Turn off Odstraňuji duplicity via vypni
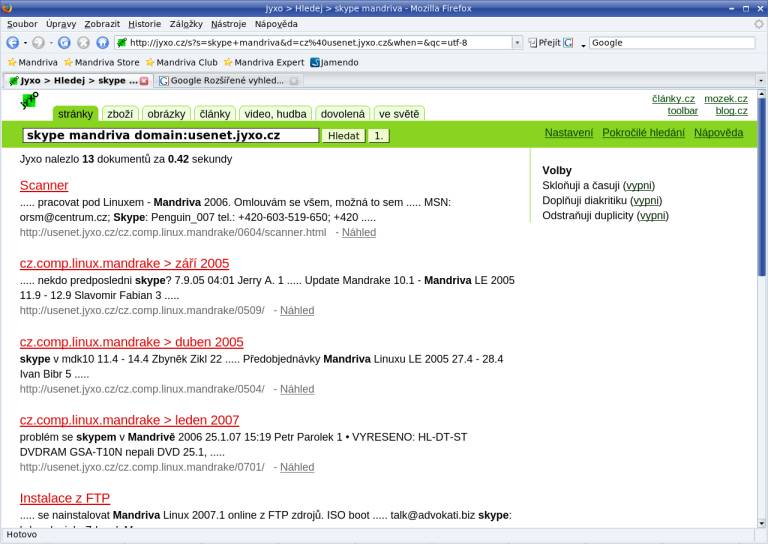768x544 pixels. point(652,215)
